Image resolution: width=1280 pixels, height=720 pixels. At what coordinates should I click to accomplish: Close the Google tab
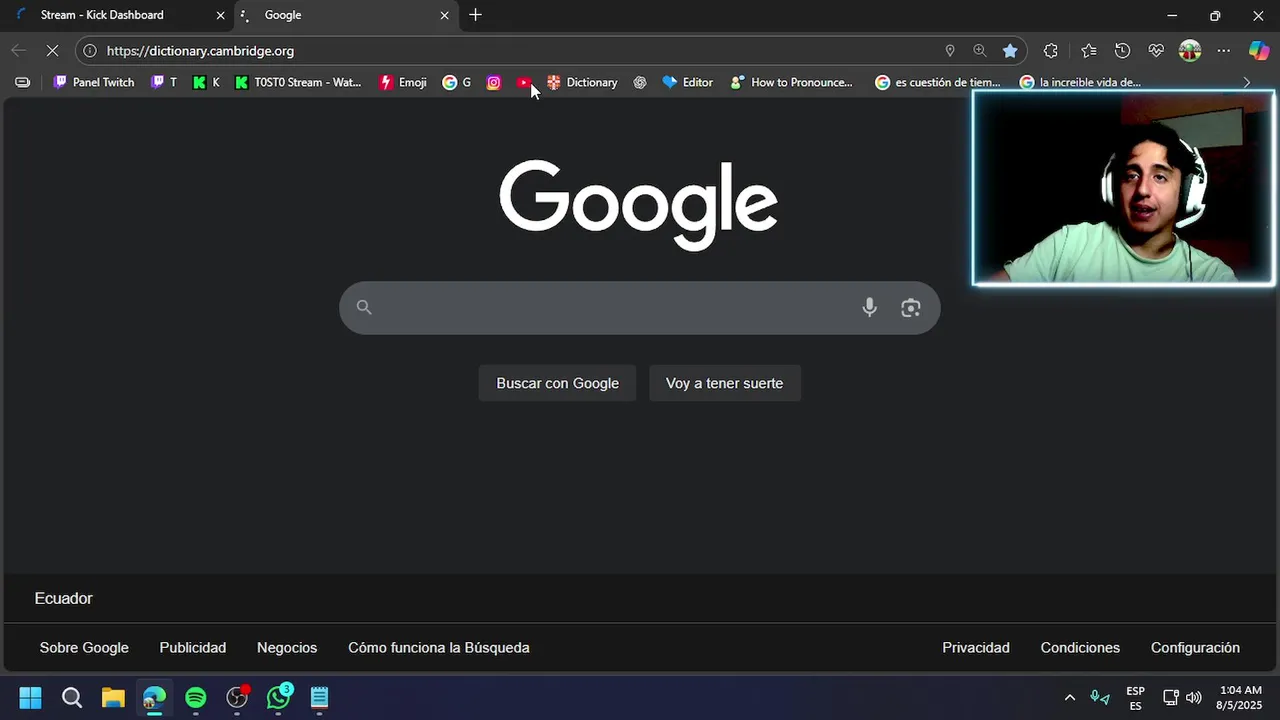click(x=445, y=15)
